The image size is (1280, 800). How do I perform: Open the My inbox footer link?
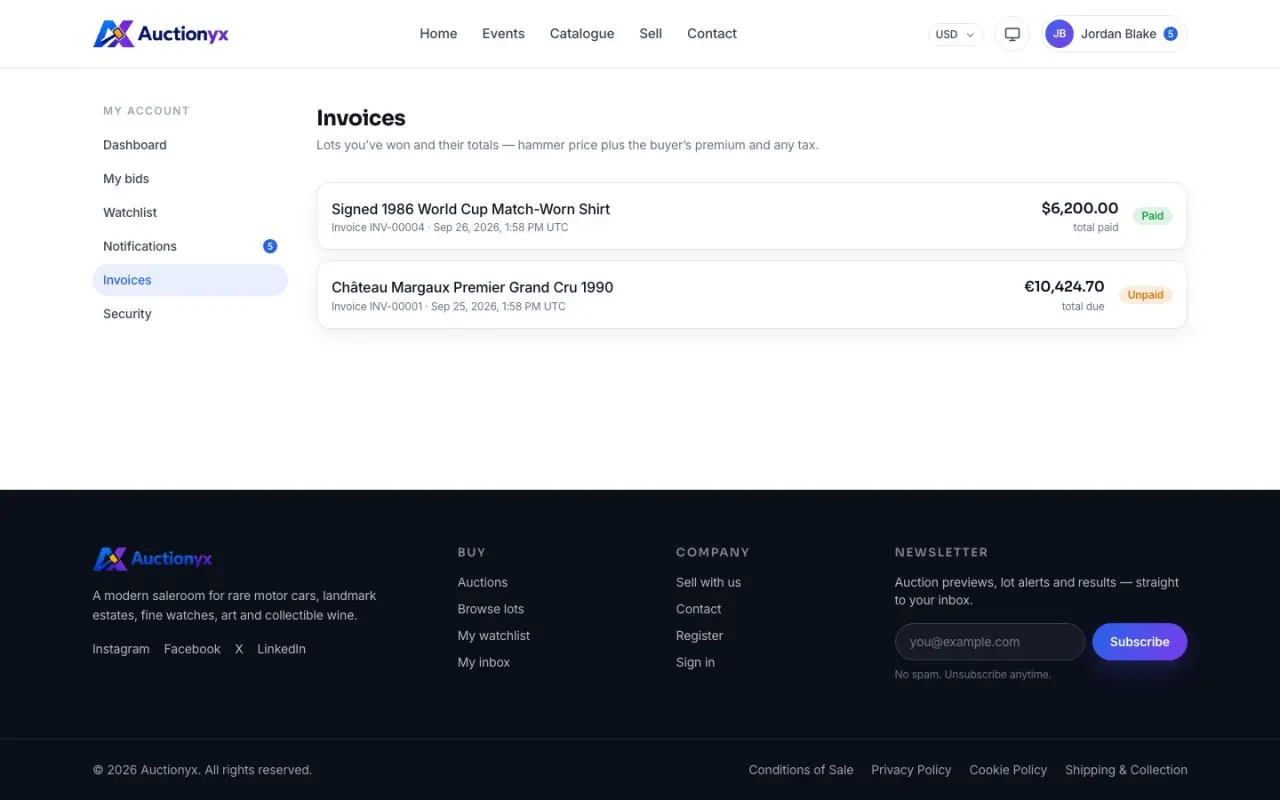coord(484,662)
